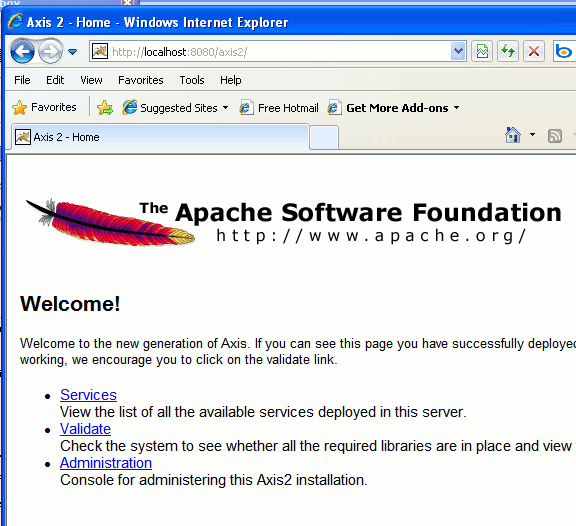This screenshot has height=526, width=576.
Task: Click the Suggested Sites button
Action: [x=171, y=108]
